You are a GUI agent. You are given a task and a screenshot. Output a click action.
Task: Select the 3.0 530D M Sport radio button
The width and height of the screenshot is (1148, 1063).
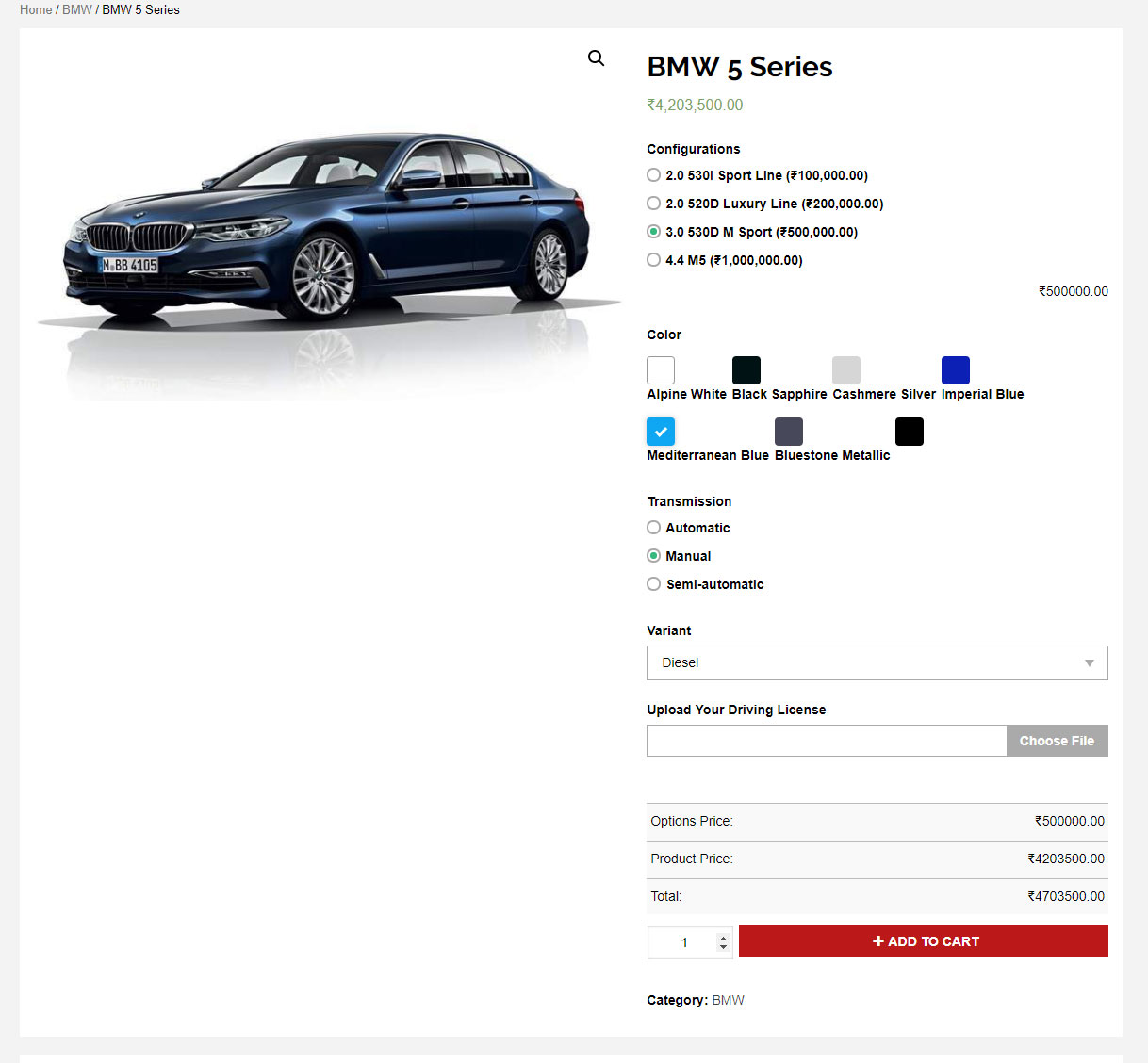point(653,232)
